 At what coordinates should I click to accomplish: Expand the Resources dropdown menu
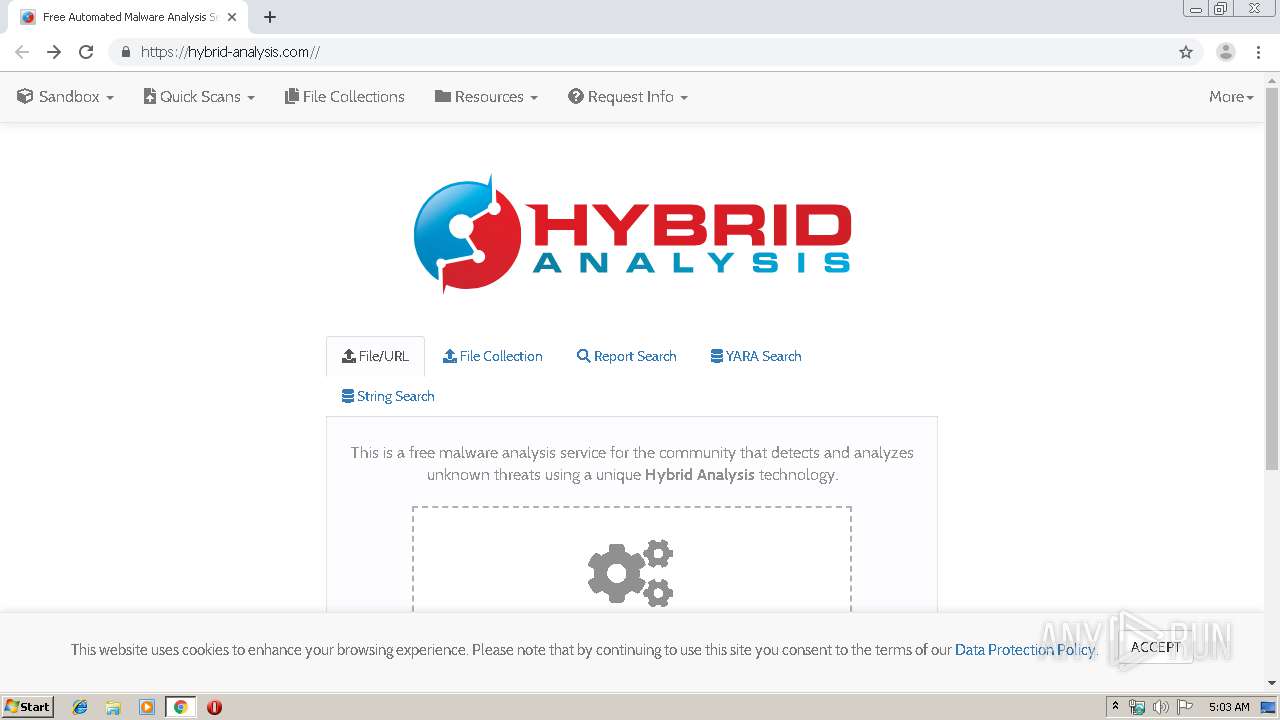pos(486,97)
